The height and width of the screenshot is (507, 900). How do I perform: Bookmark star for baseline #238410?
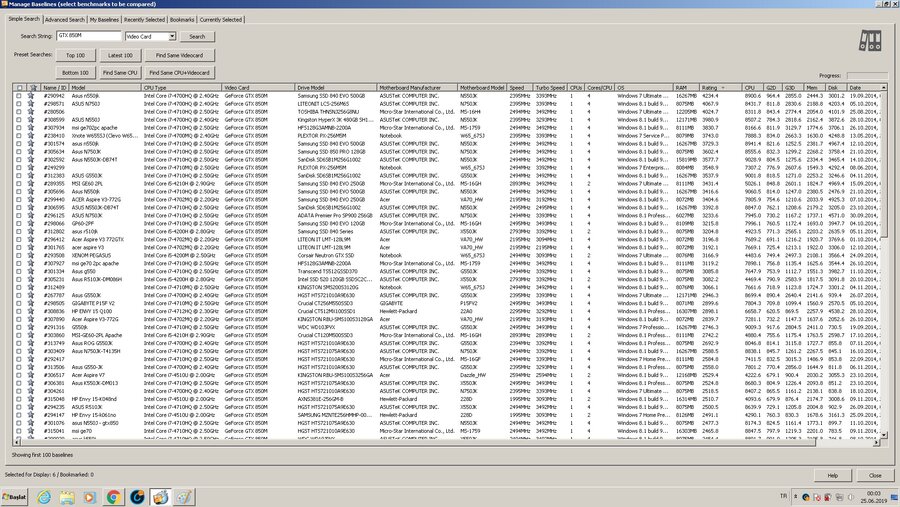(x=31, y=136)
